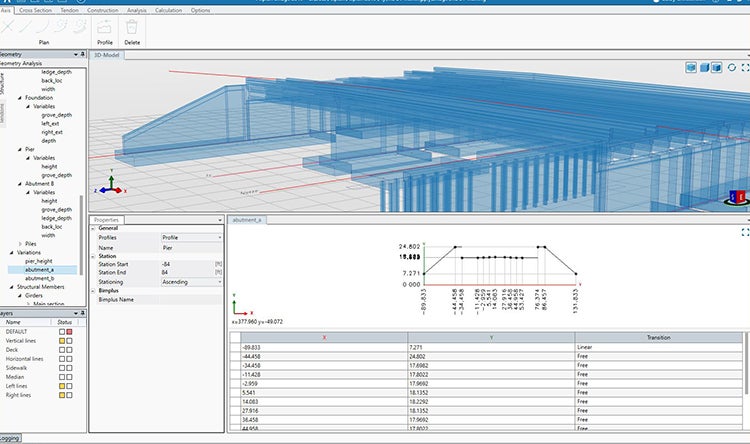Select the curve Plan tool

43,26
